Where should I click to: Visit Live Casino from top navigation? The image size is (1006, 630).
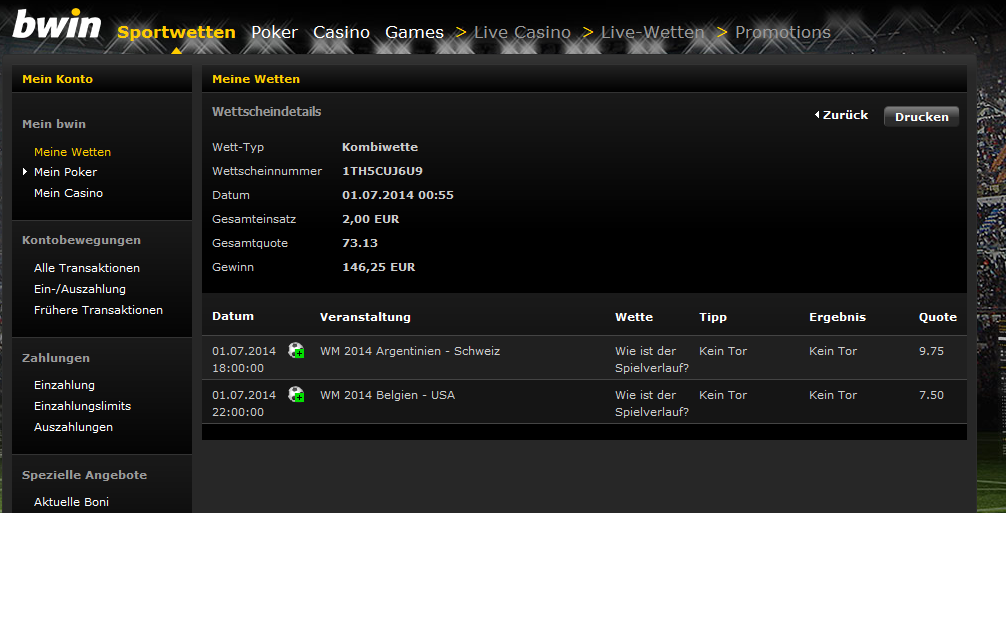[x=522, y=32]
